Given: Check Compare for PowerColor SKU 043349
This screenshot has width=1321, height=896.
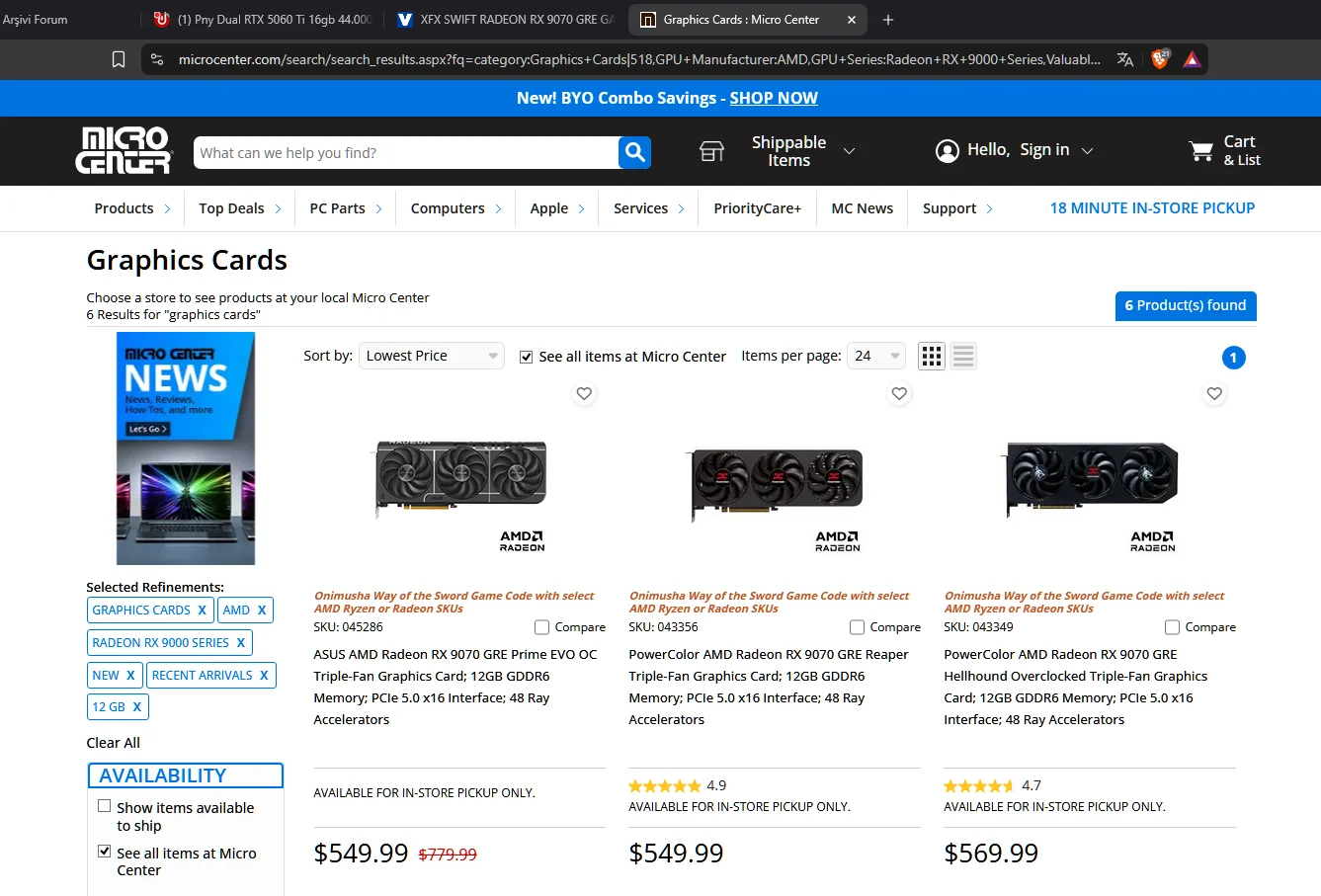Looking at the screenshot, I should [1172, 627].
